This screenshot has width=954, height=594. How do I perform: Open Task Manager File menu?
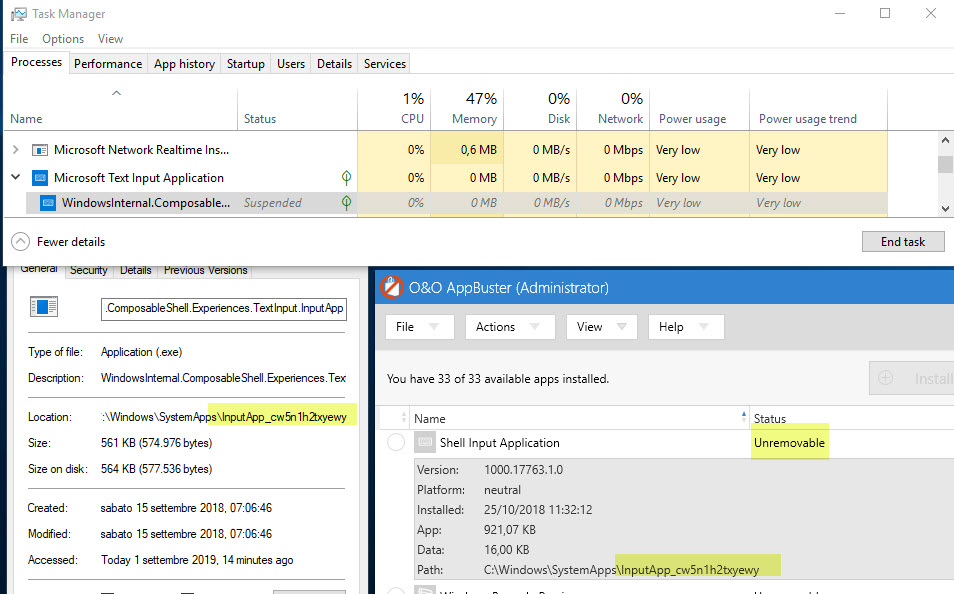(x=19, y=38)
